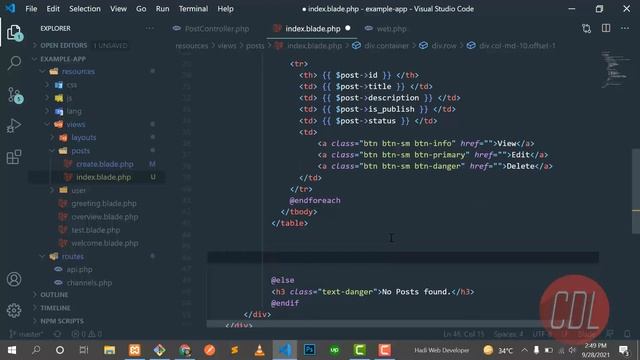Screen dimensions: 640x360
Task: Open Windows action center icon
Action: [x=624, y=350]
